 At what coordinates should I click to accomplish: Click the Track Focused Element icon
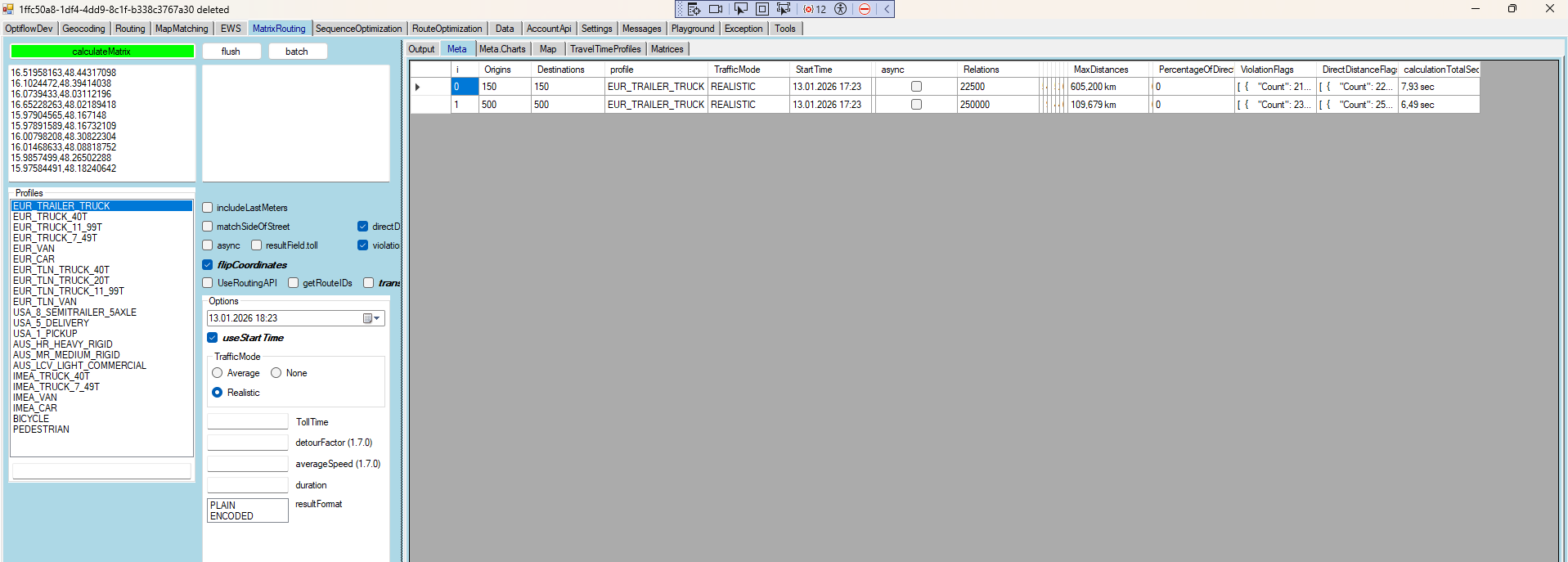[x=784, y=9]
